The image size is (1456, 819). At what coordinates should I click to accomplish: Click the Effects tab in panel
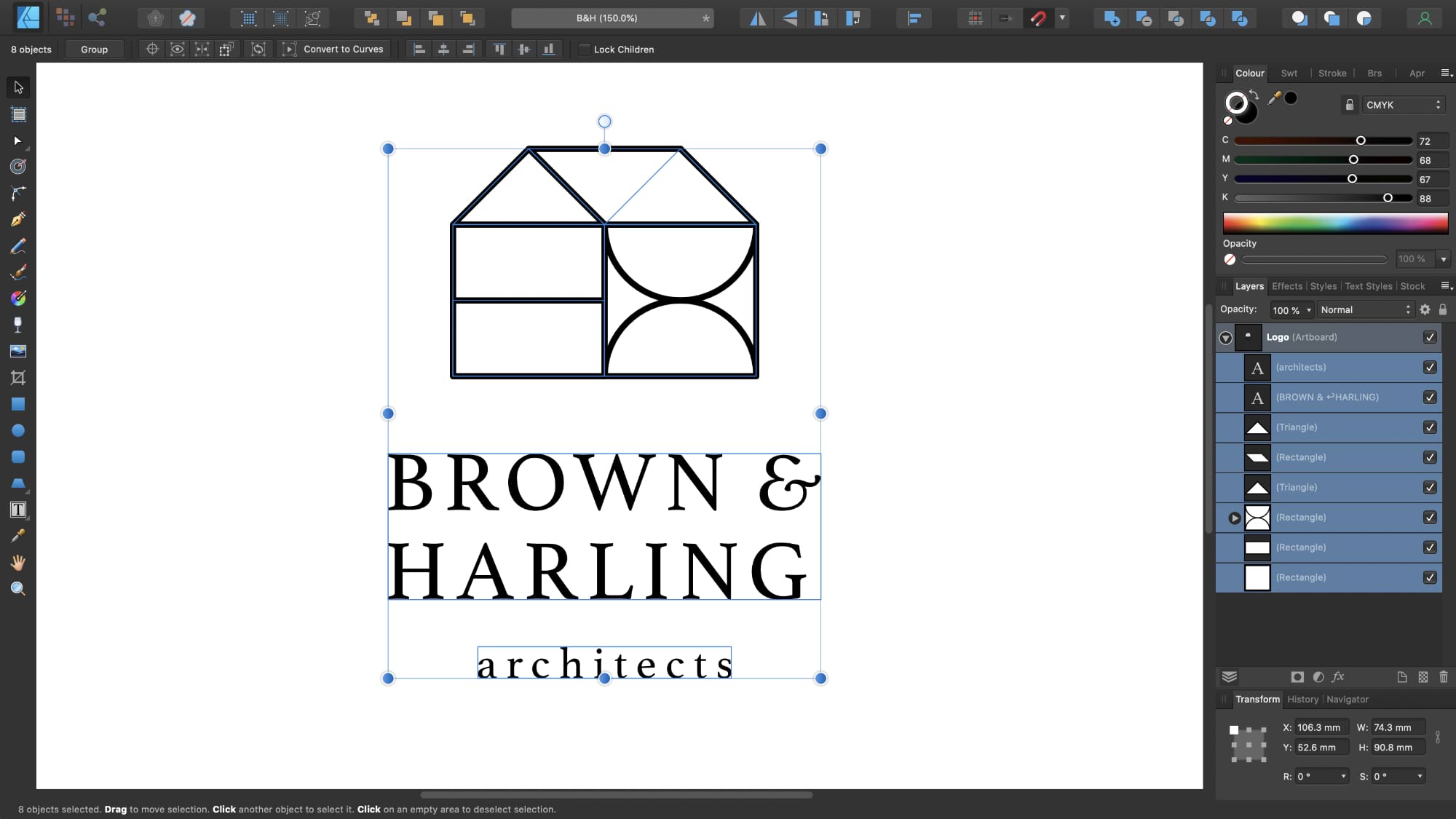pos(1287,286)
